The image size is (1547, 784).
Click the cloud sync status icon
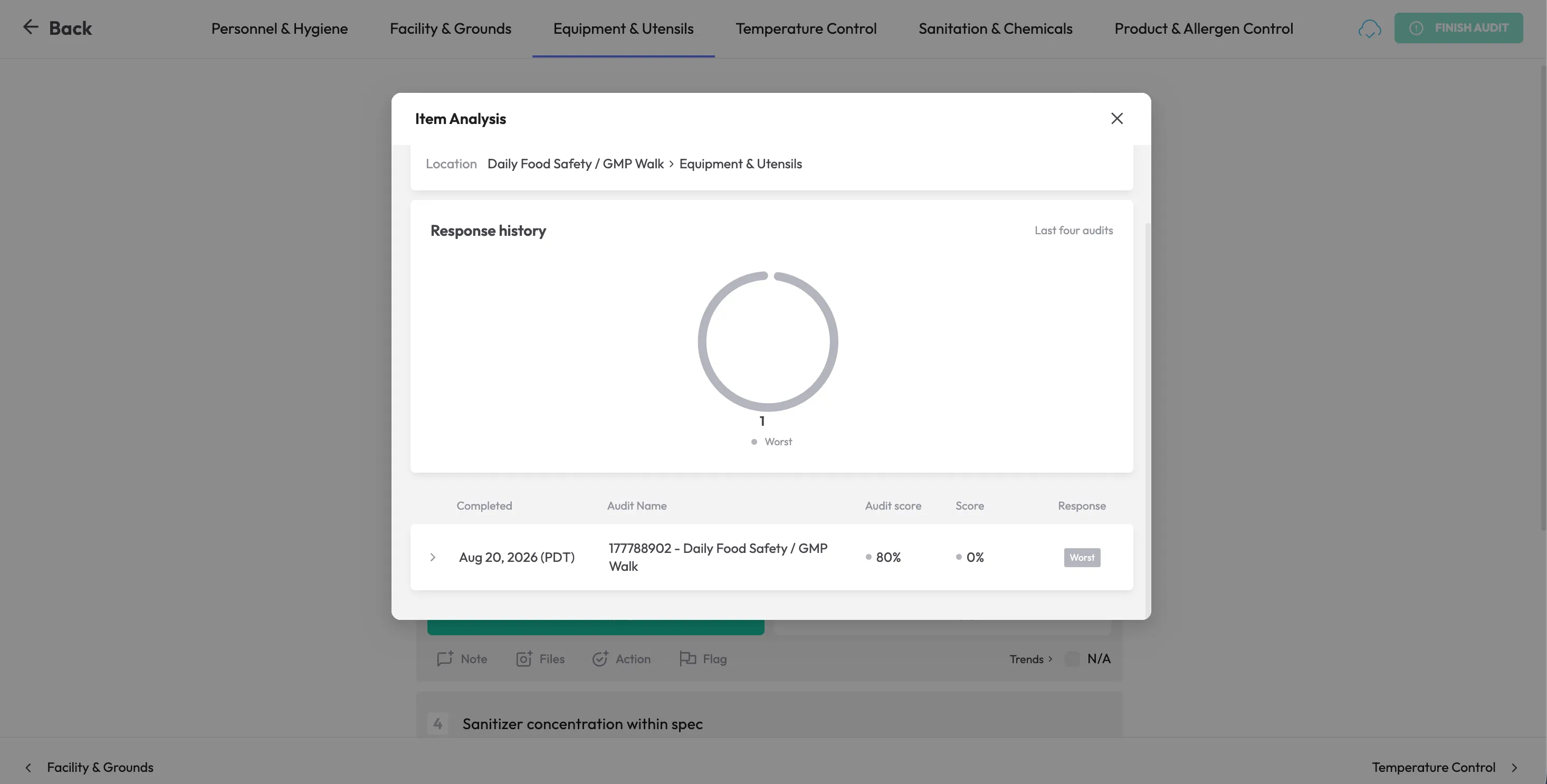click(1369, 28)
